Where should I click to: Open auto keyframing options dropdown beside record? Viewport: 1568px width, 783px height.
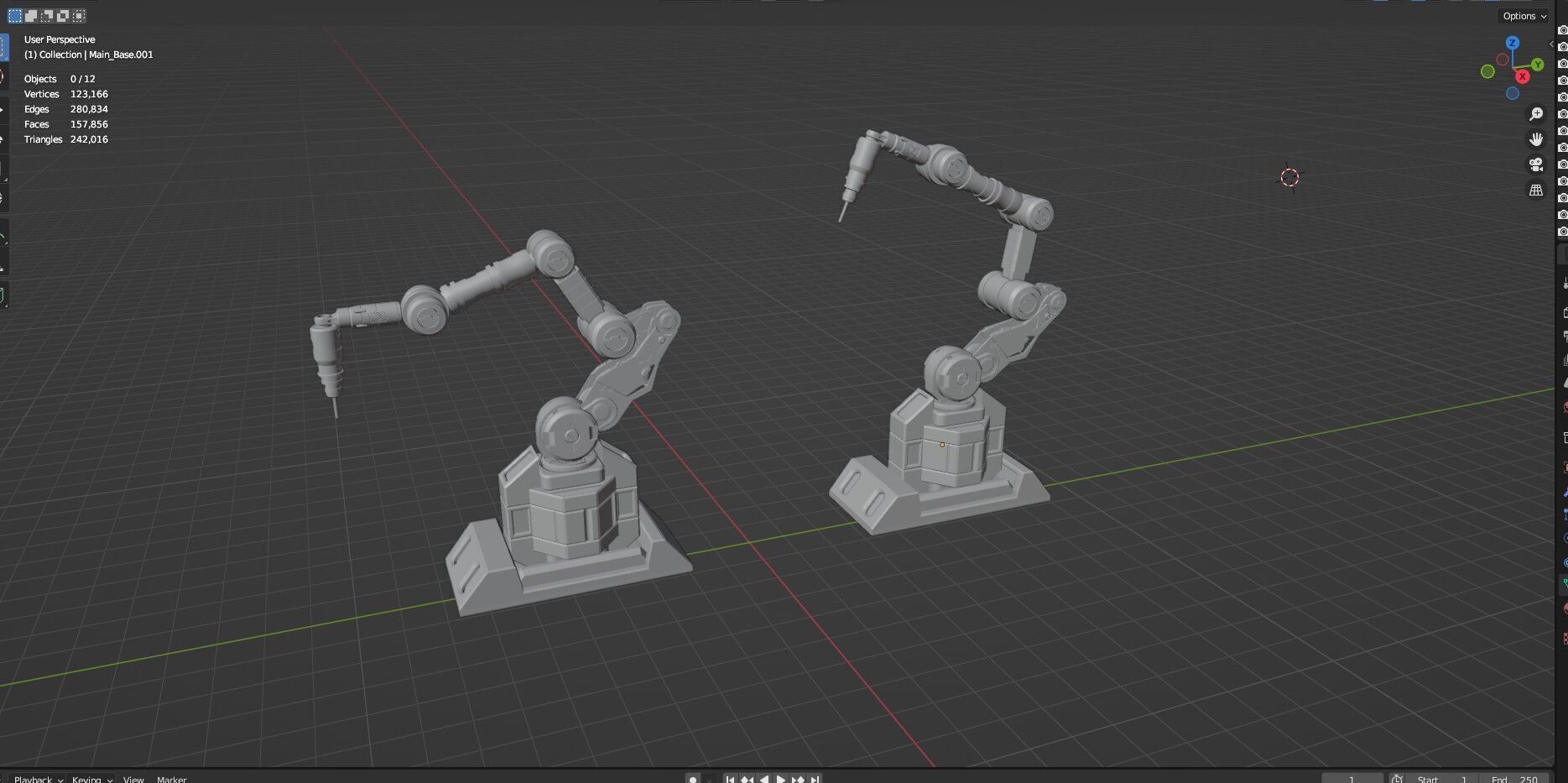[711, 779]
